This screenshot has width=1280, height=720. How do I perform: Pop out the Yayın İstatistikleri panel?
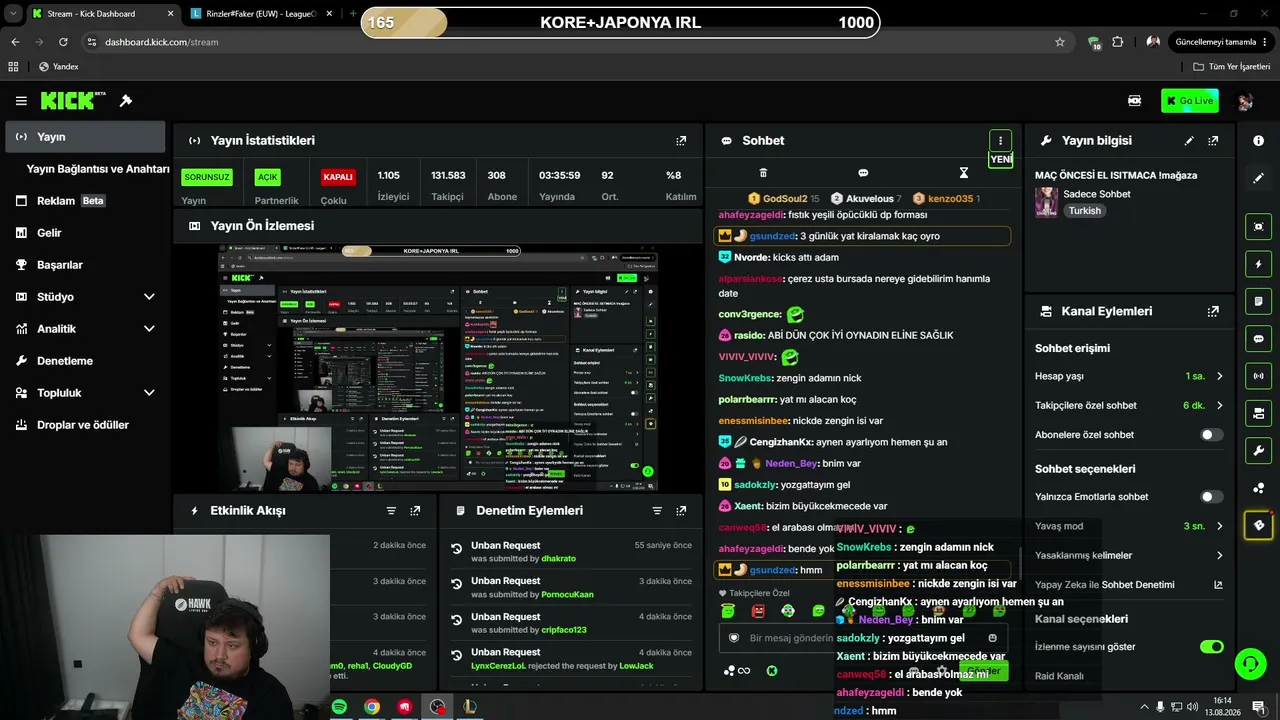pyautogui.click(x=681, y=141)
